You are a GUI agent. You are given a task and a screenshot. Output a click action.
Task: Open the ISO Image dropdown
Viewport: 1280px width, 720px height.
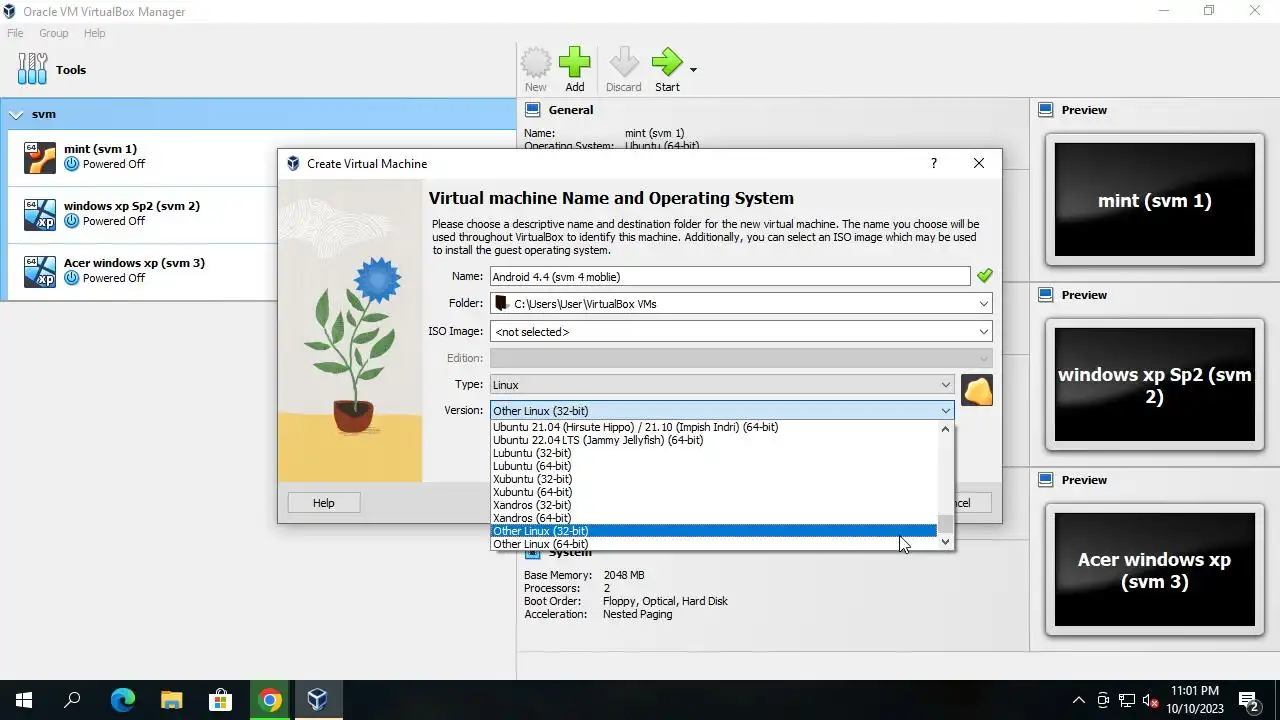point(741,331)
